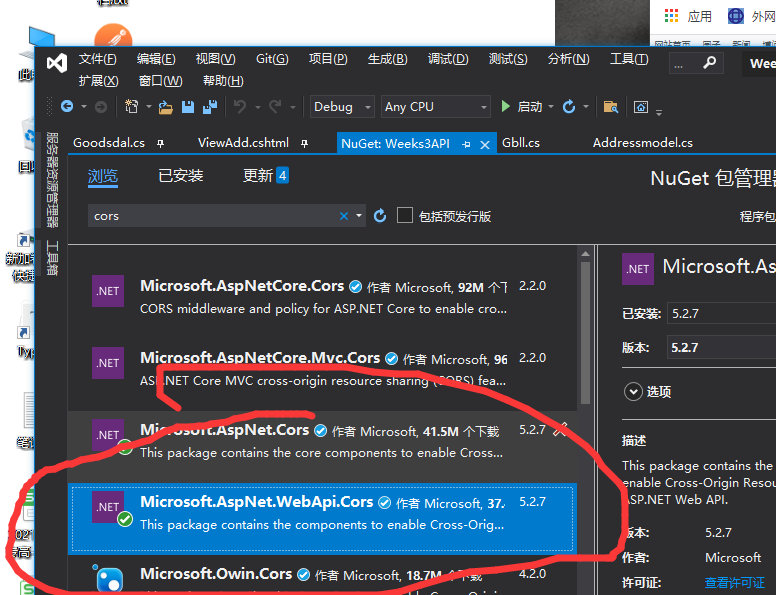Toggle the include prerelease checkbox
The width and height of the screenshot is (776, 595).
click(x=405, y=215)
